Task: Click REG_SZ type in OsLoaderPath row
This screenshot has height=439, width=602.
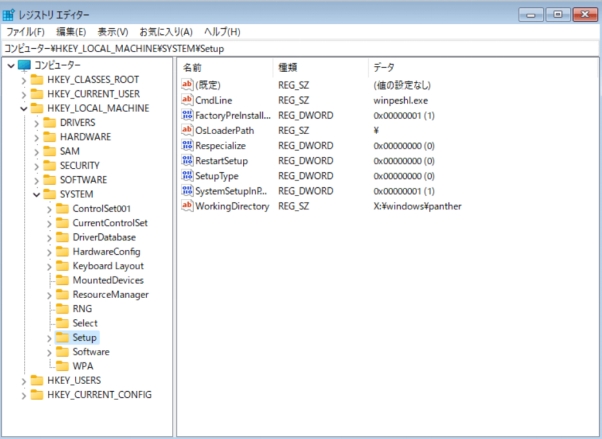Action: (x=294, y=131)
